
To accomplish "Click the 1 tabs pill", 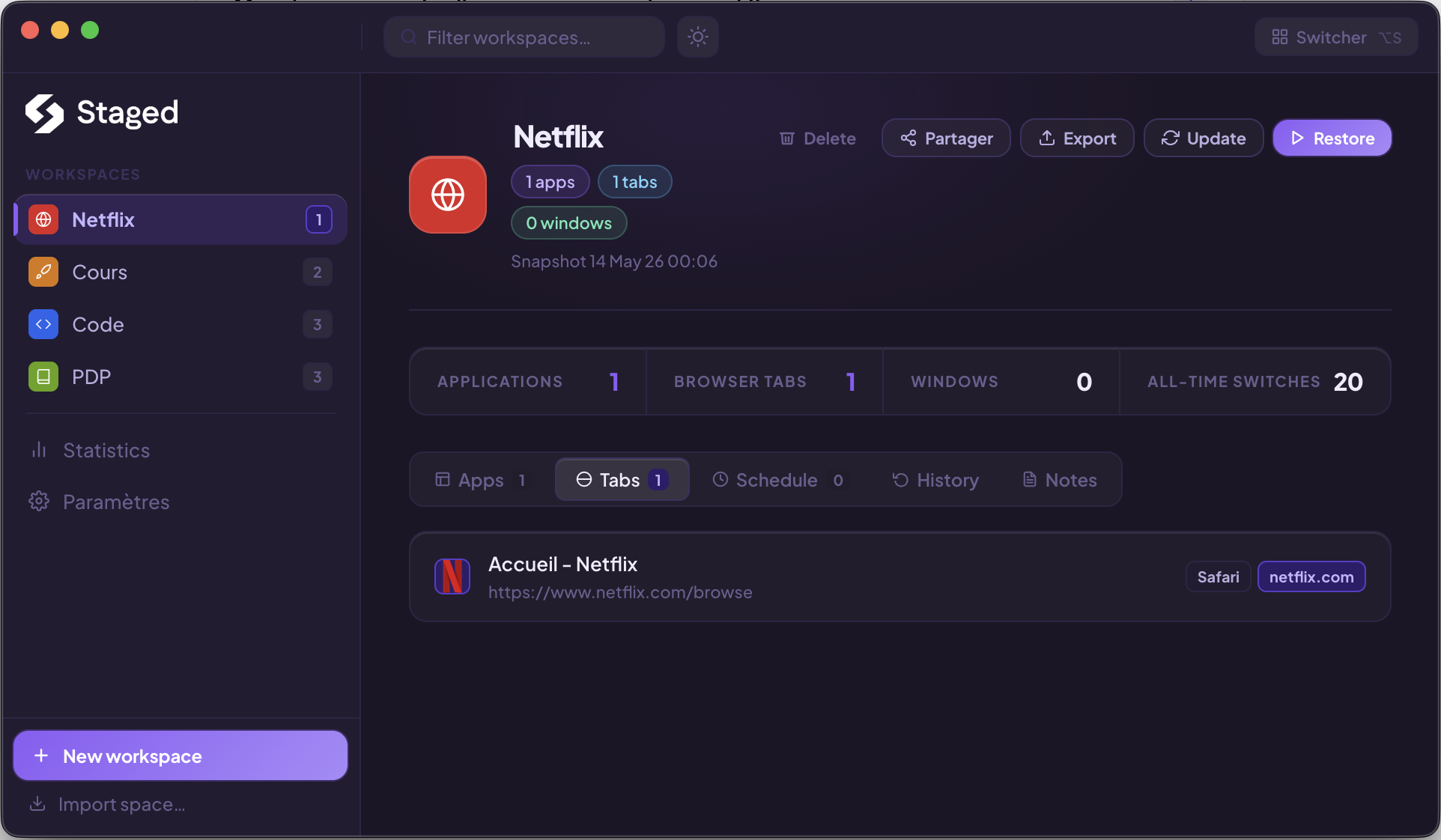I will (635, 182).
